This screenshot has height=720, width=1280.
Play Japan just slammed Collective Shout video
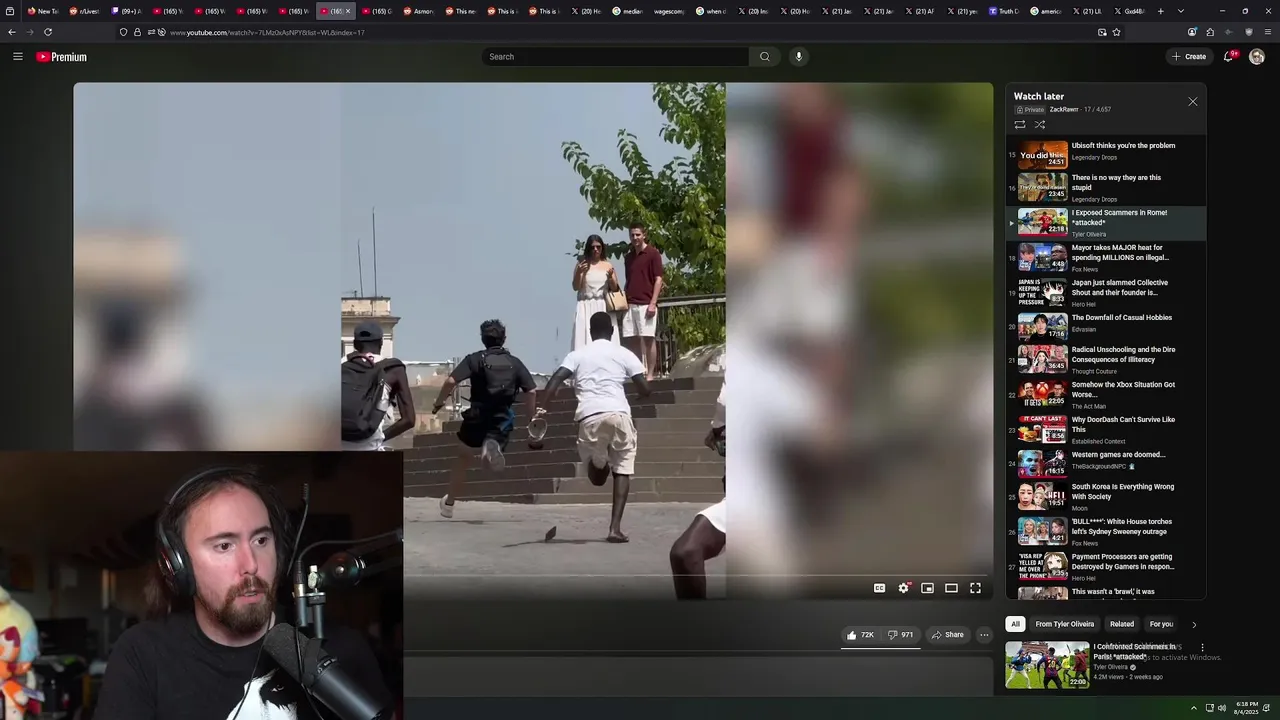[1105, 292]
